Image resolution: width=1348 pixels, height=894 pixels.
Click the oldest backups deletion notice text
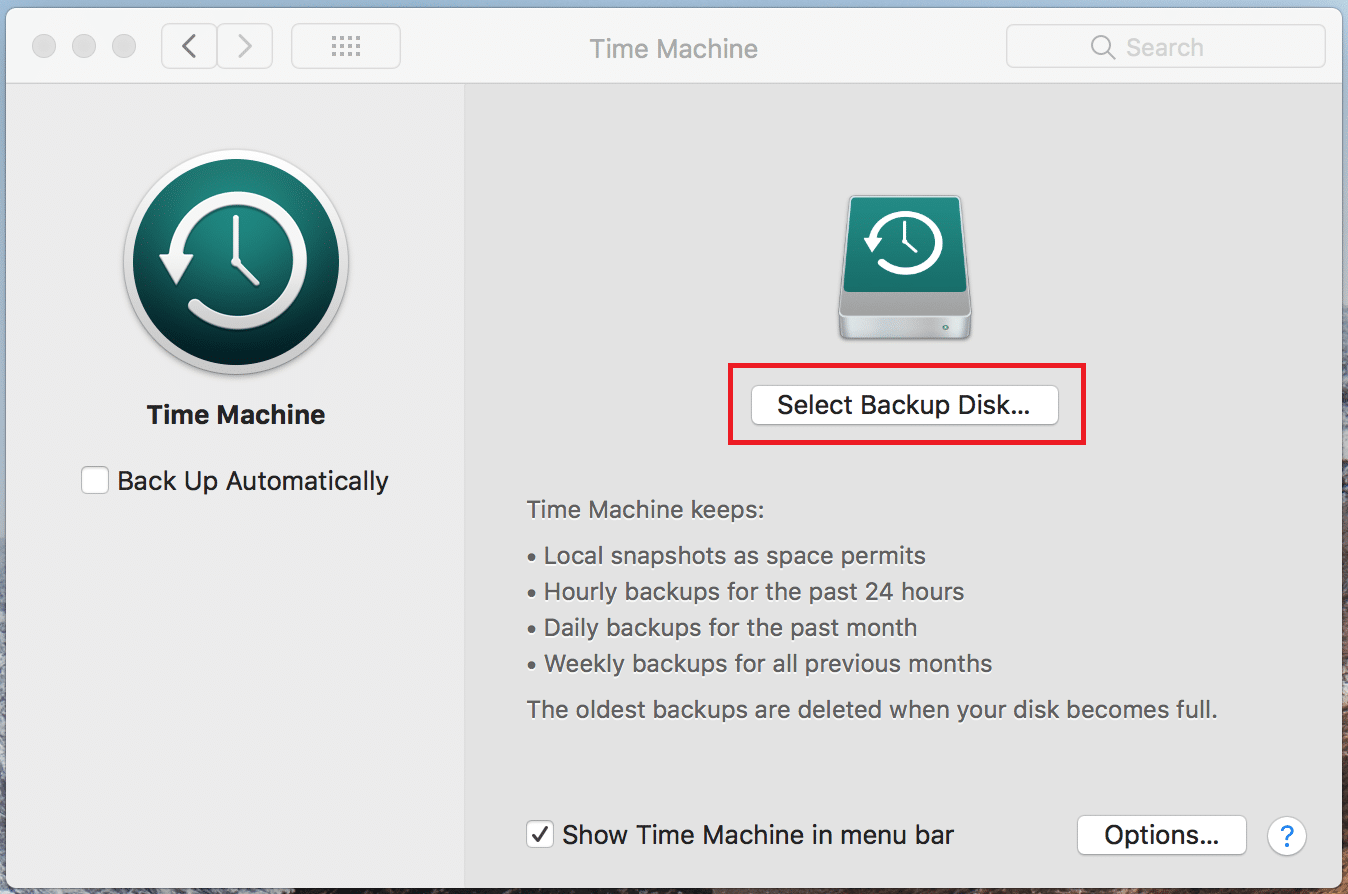870,709
